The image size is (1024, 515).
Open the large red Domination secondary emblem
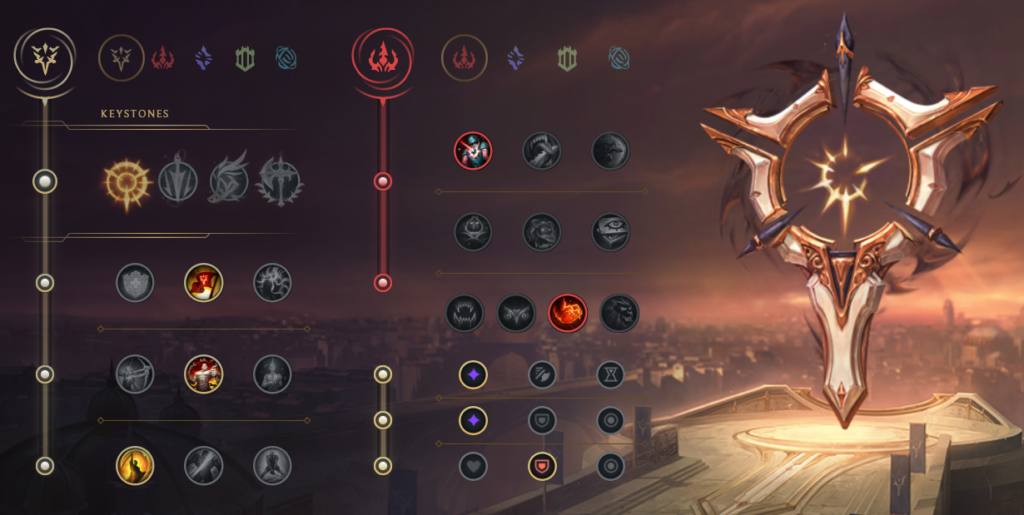[383, 58]
